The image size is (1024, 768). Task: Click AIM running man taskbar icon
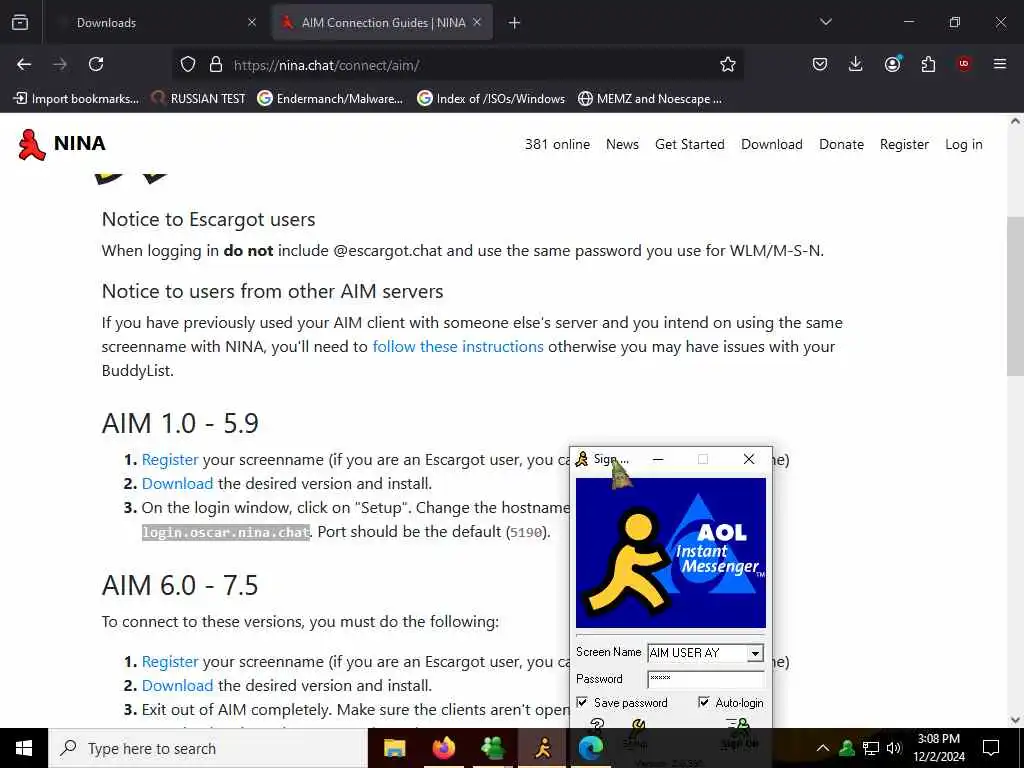pyautogui.click(x=542, y=748)
